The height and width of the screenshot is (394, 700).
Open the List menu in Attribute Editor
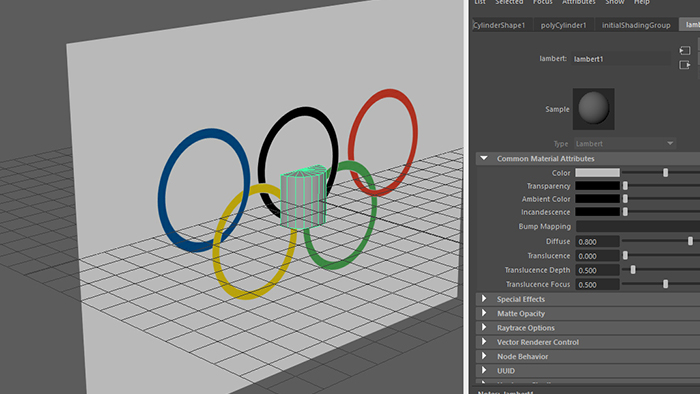pos(480,2)
